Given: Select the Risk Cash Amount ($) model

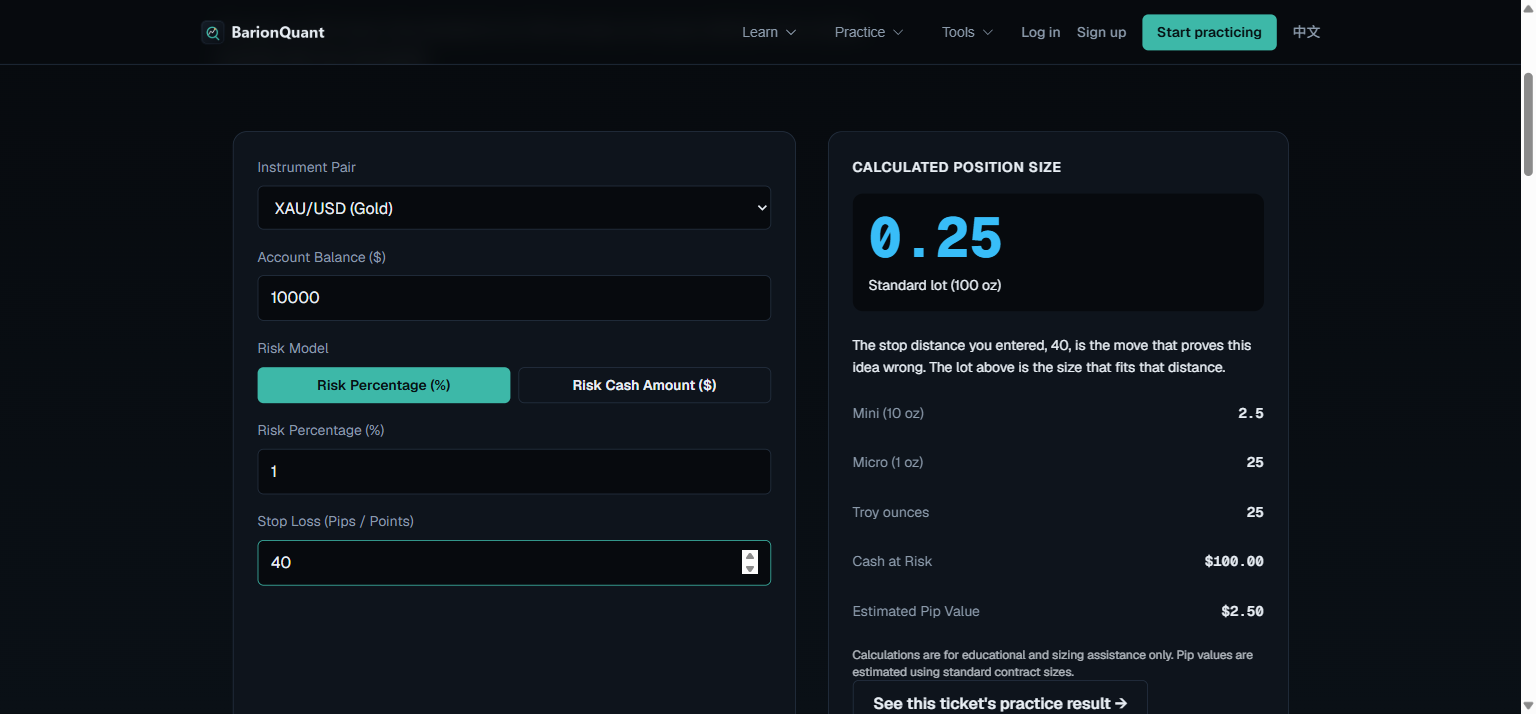Looking at the screenshot, I should 644,385.
